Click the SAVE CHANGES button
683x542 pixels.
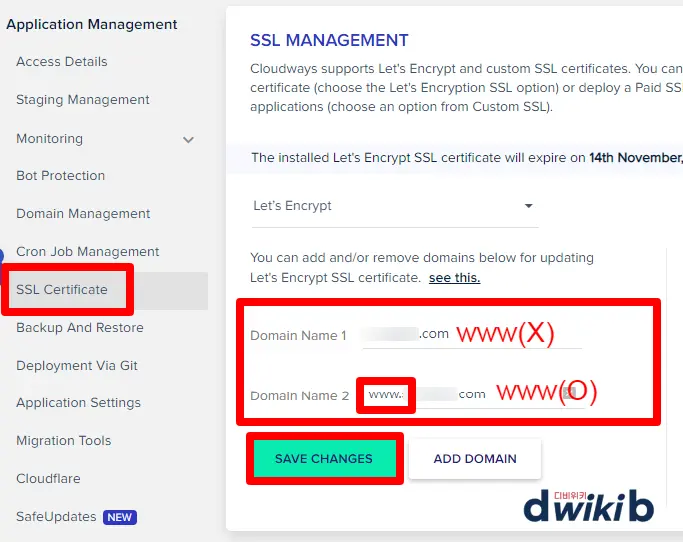pyautogui.click(x=323, y=459)
